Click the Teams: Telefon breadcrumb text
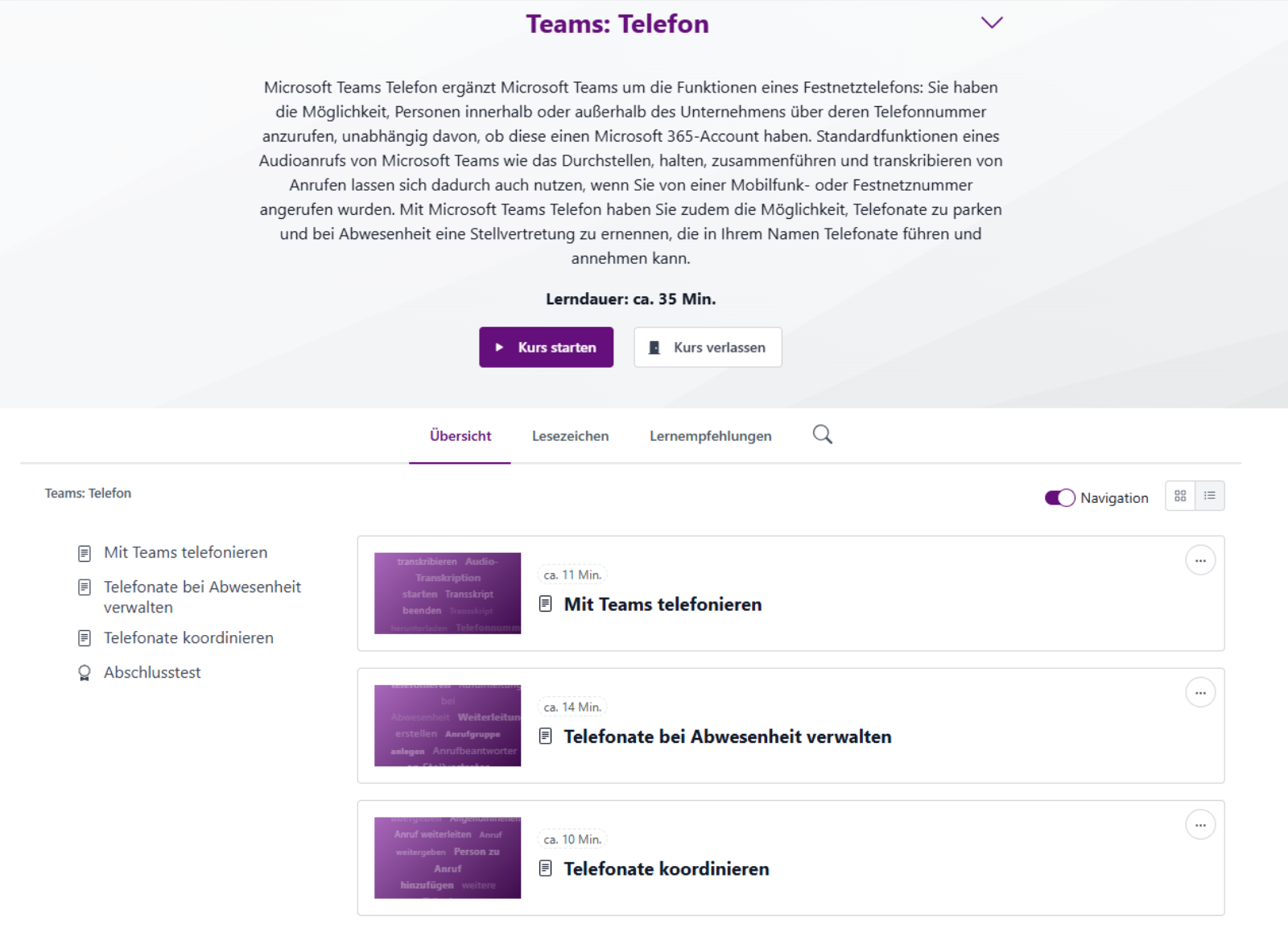 [88, 493]
